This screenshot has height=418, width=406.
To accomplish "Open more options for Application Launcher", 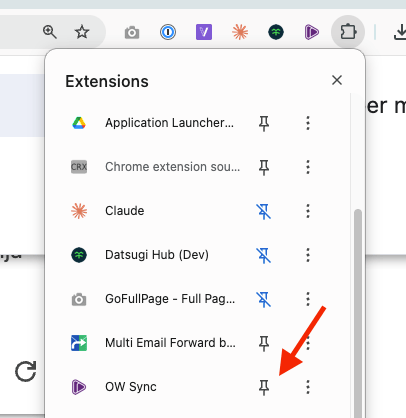I will (x=308, y=123).
